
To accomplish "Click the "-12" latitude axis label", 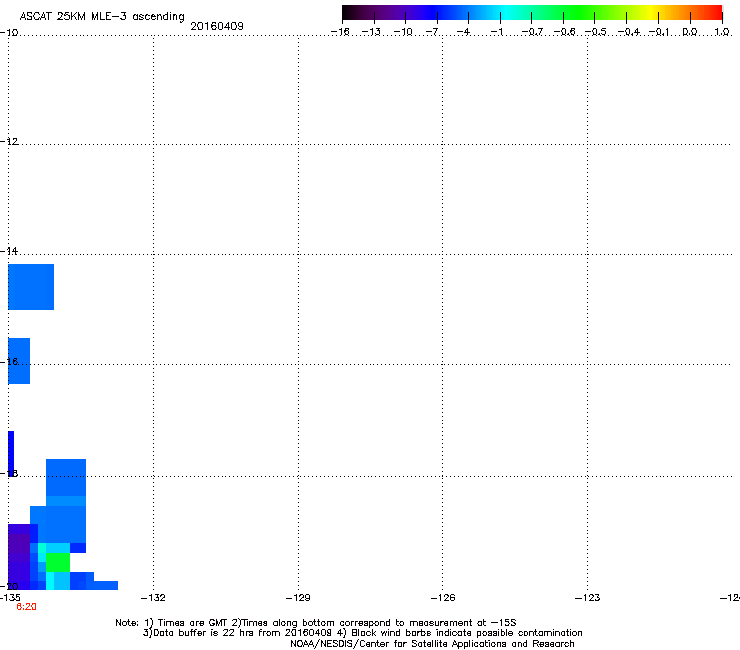I will pyautogui.click(x=9, y=142).
